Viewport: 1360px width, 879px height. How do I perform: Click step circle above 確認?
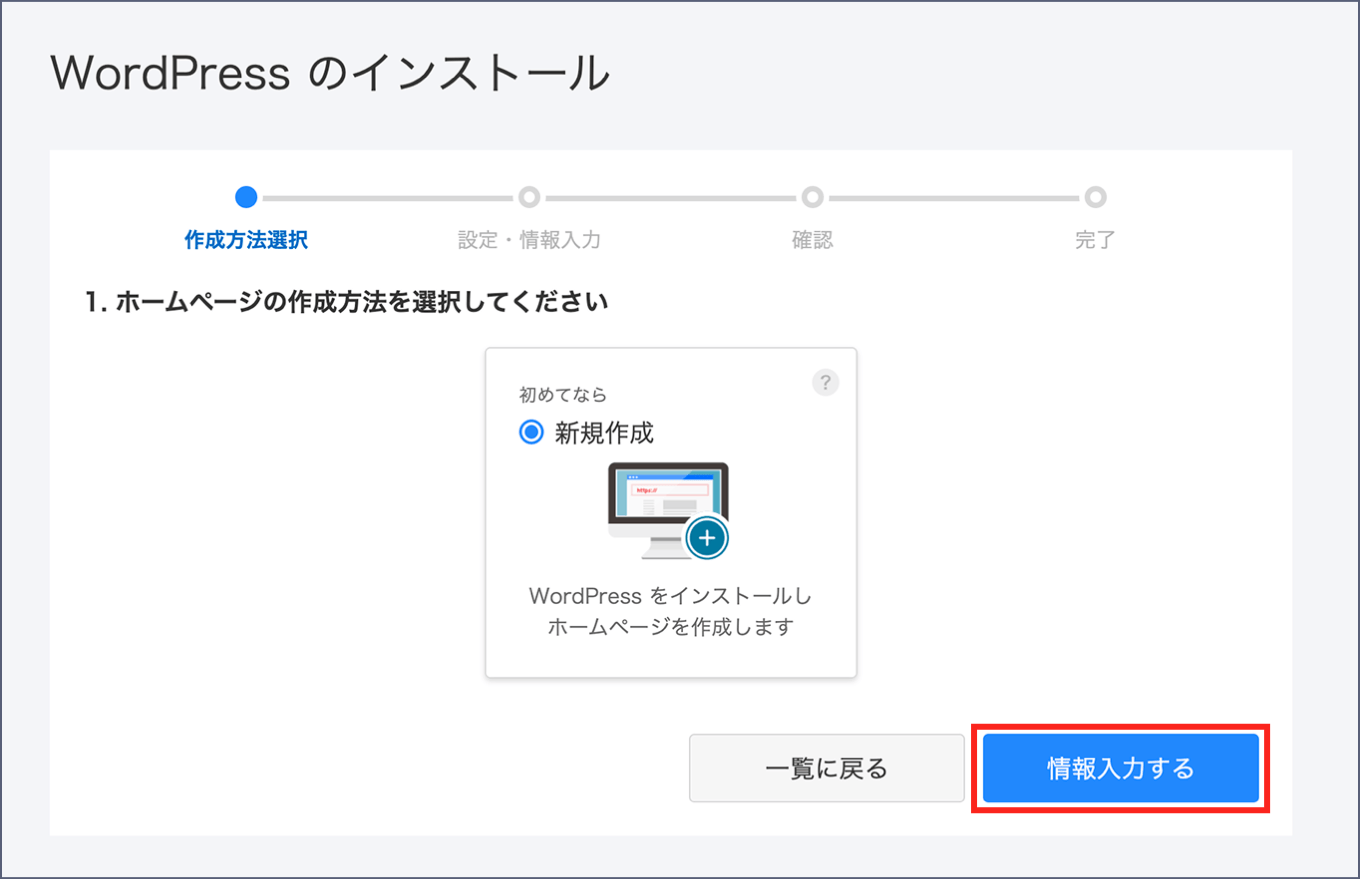(812, 197)
